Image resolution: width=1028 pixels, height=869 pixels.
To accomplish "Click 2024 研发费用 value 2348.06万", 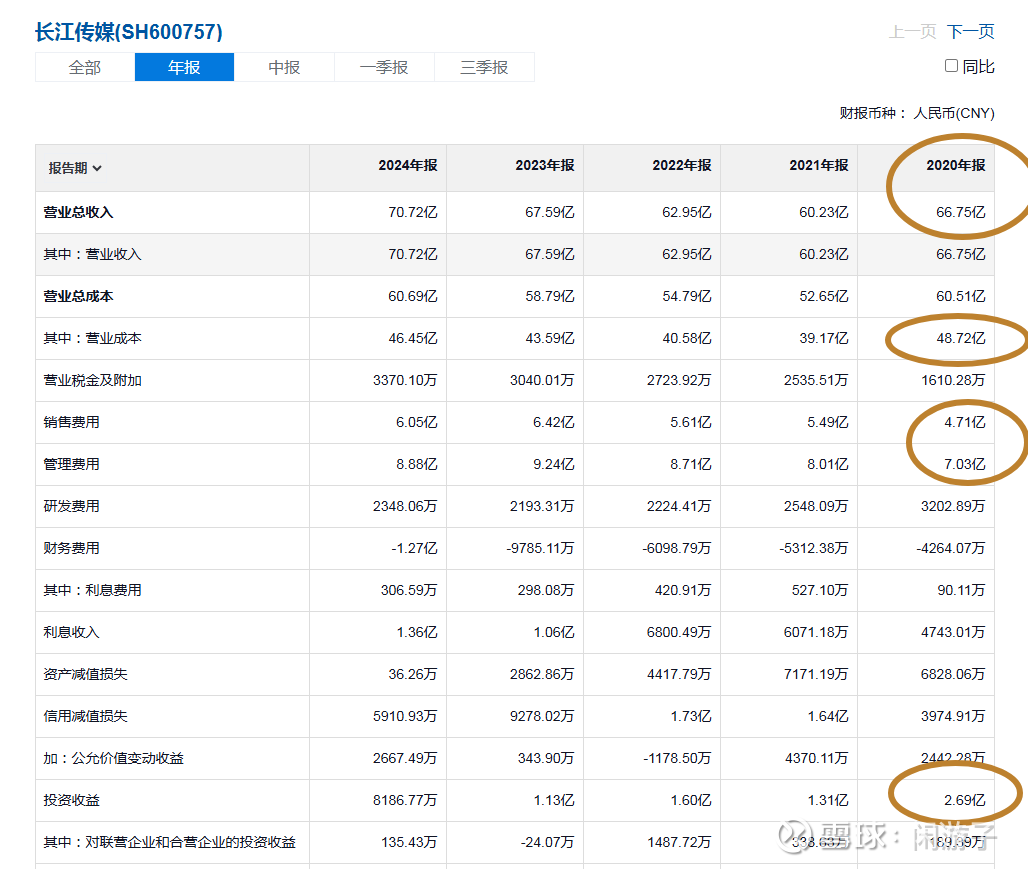I will tap(405, 506).
